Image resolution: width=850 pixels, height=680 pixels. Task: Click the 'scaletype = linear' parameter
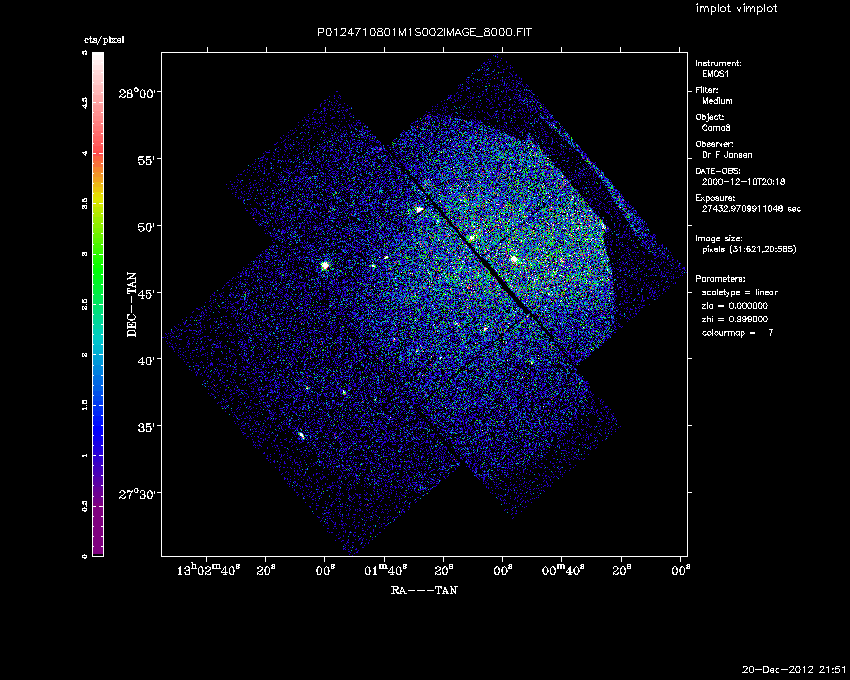[x=740, y=291]
